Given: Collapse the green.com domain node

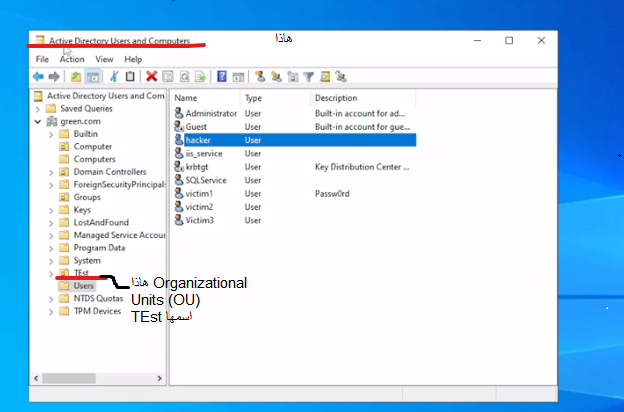Looking at the screenshot, I should 38,121.
